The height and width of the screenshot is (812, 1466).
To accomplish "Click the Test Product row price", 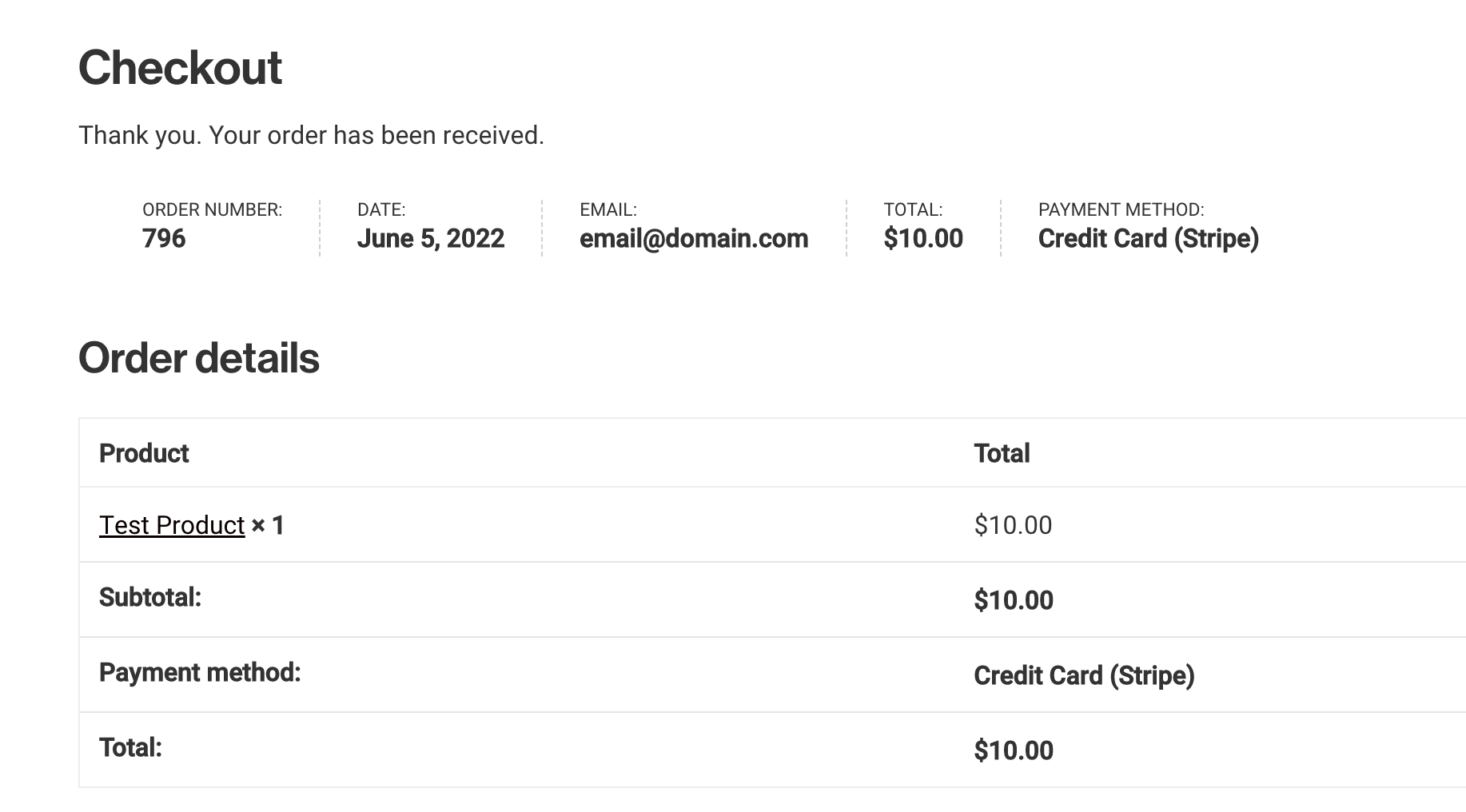I will [x=1013, y=525].
